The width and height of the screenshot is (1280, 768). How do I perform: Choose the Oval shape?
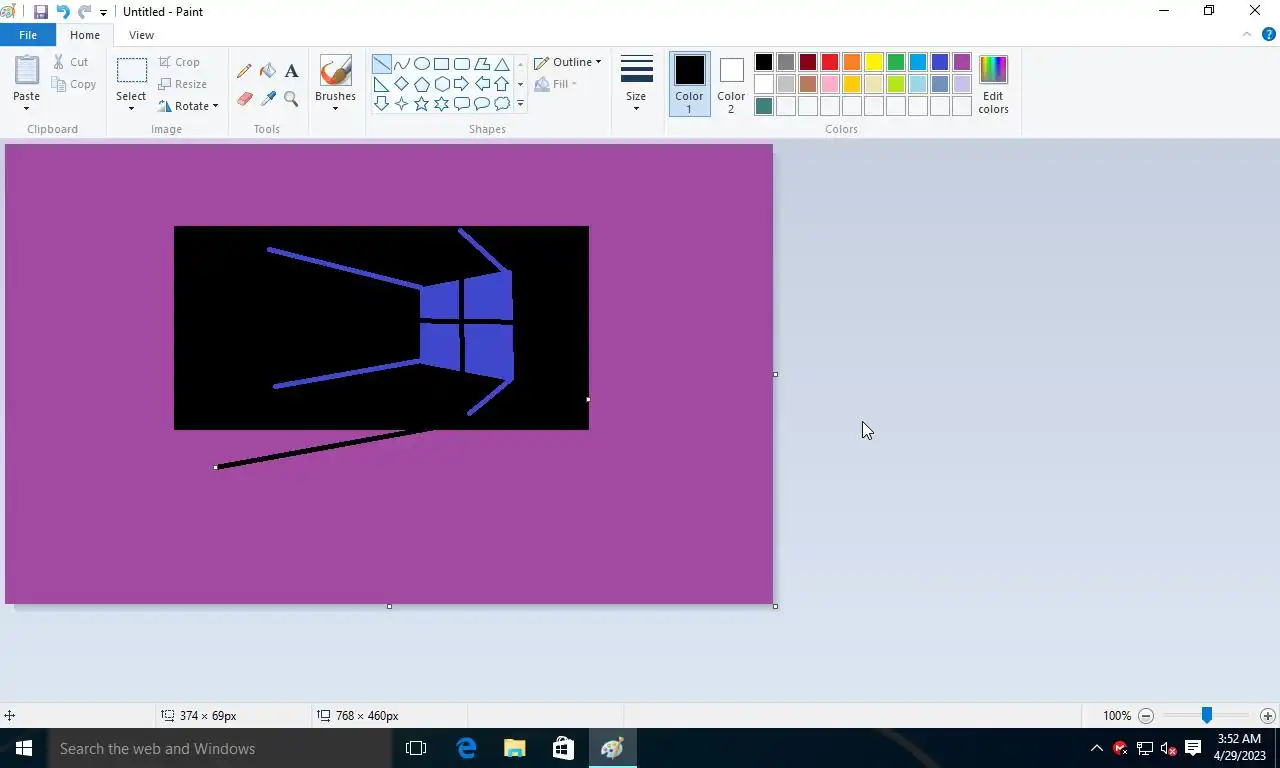pos(422,64)
